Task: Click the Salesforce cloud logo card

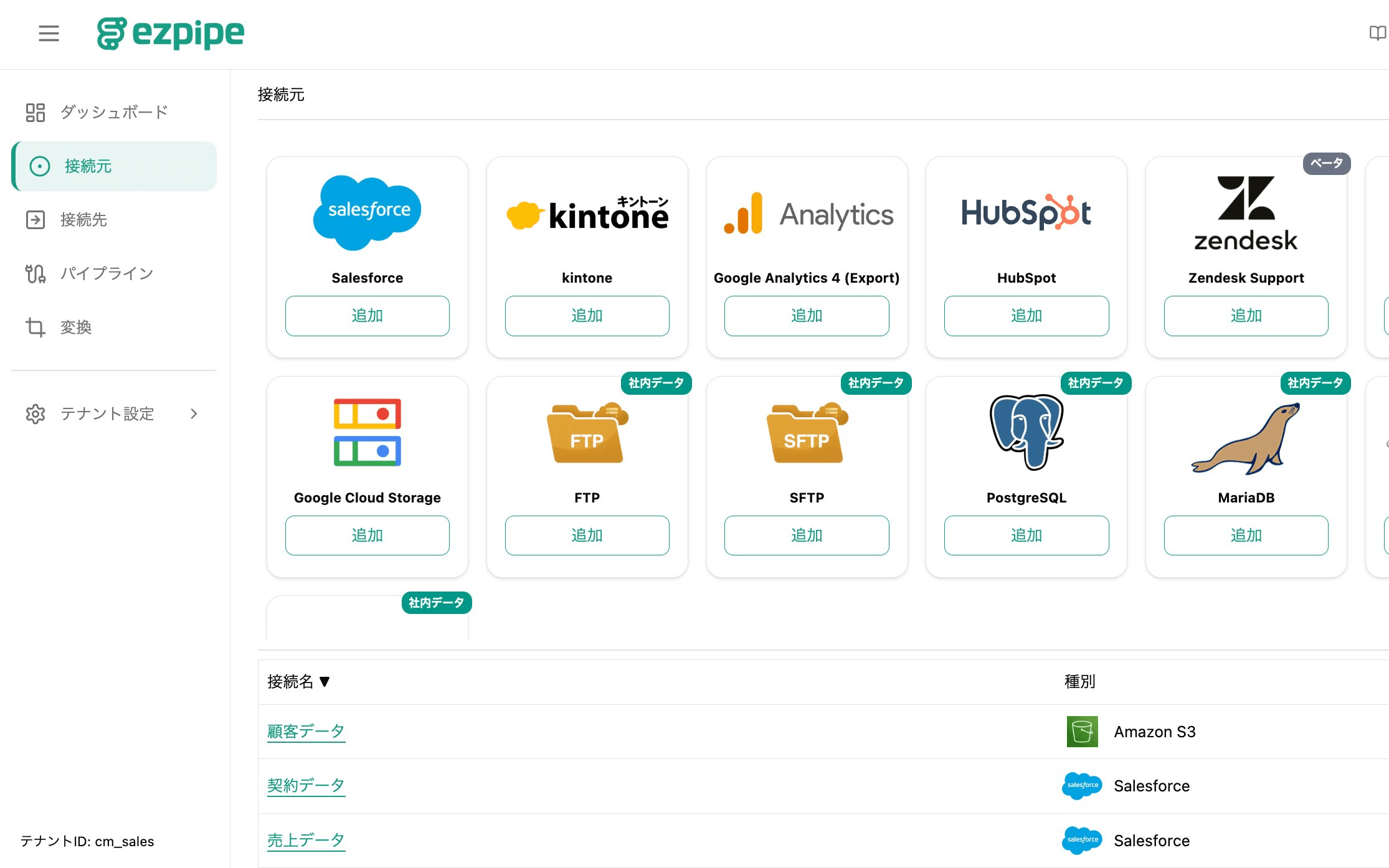Action: click(367, 213)
